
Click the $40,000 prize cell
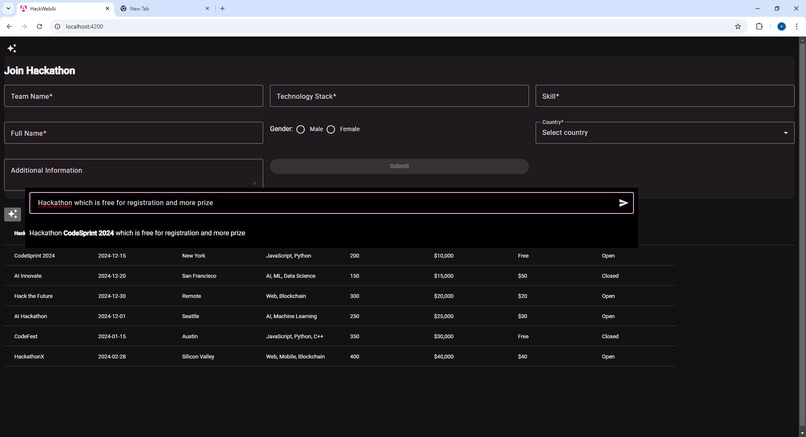[444, 356]
